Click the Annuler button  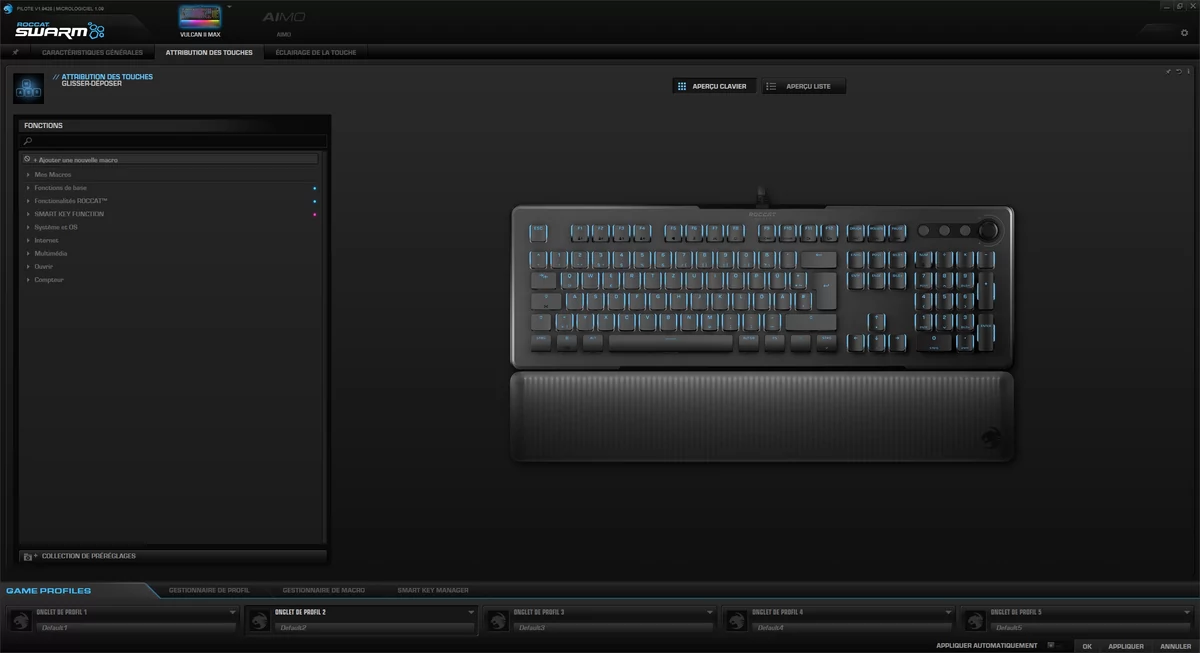[1176, 646]
